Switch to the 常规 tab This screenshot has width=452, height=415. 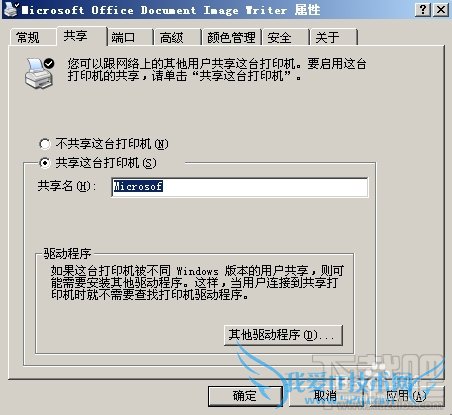tap(32, 37)
